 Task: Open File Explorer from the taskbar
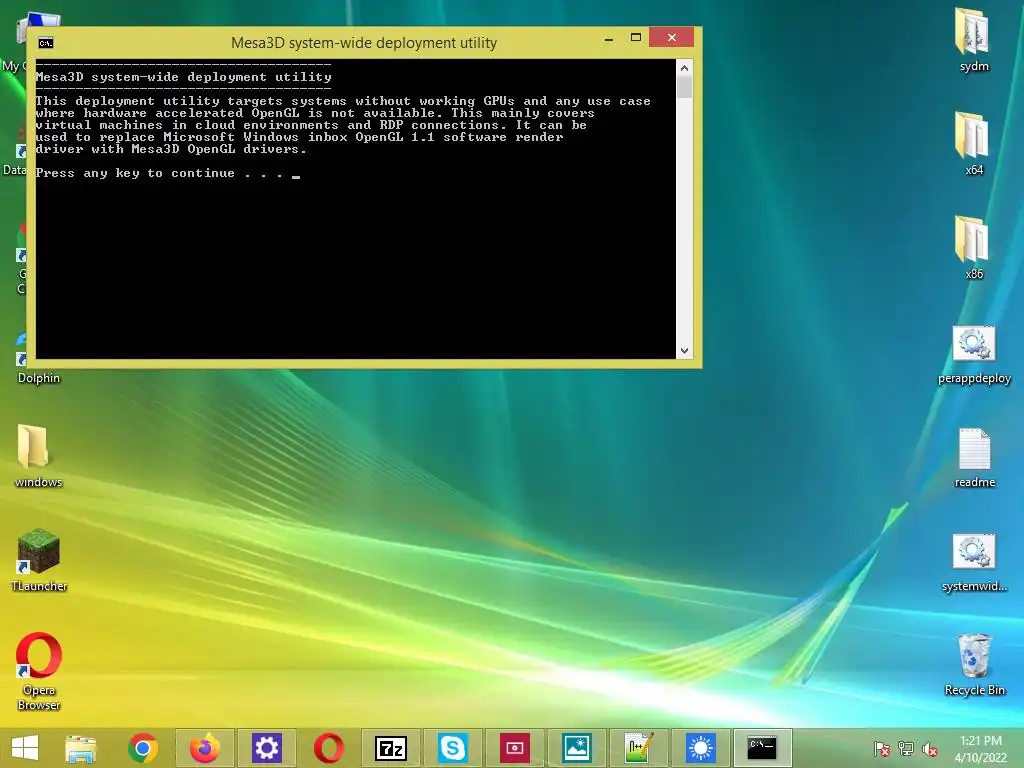click(80, 748)
